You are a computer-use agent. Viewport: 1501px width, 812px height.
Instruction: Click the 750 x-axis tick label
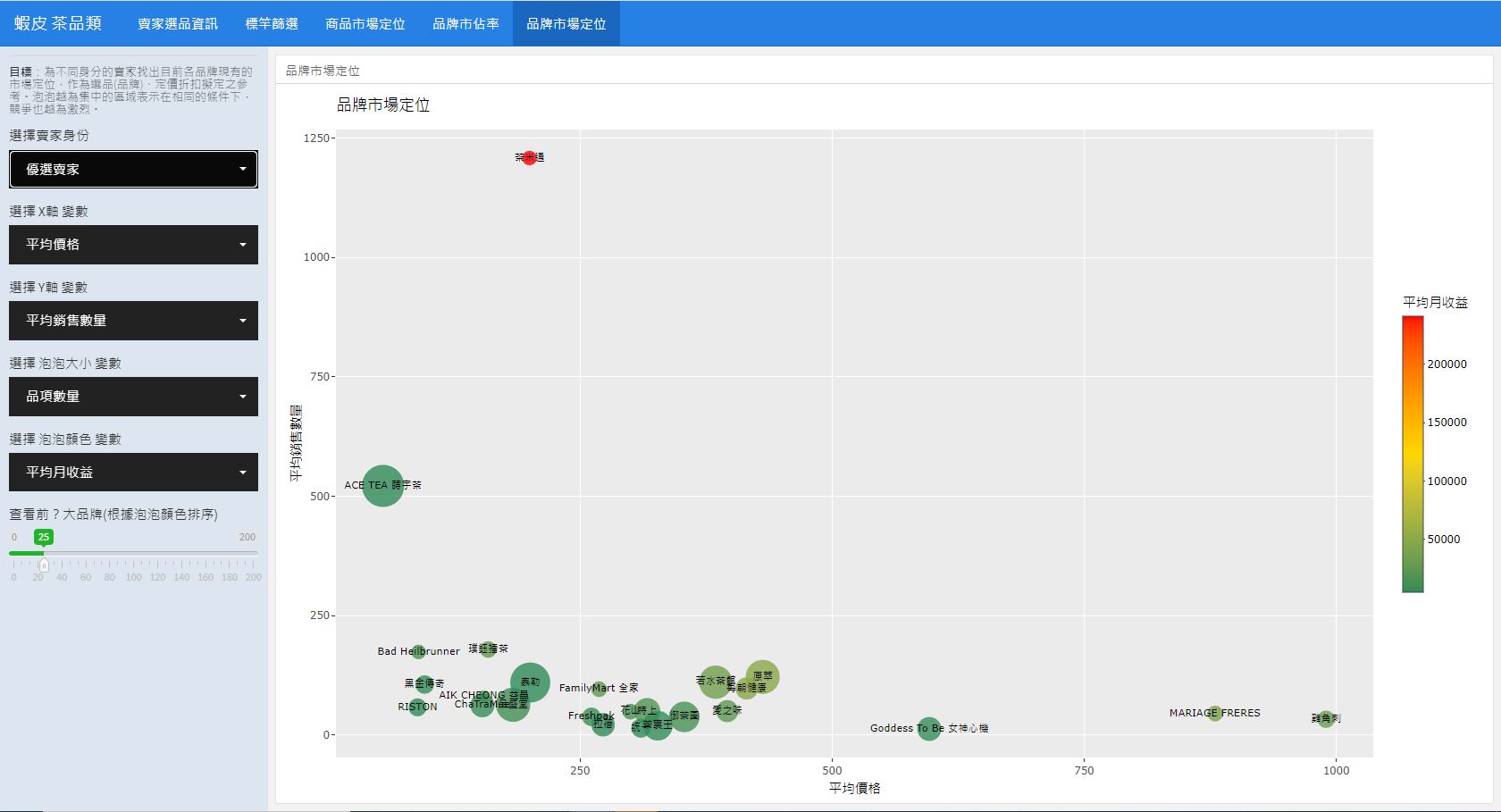pos(1084,771)
